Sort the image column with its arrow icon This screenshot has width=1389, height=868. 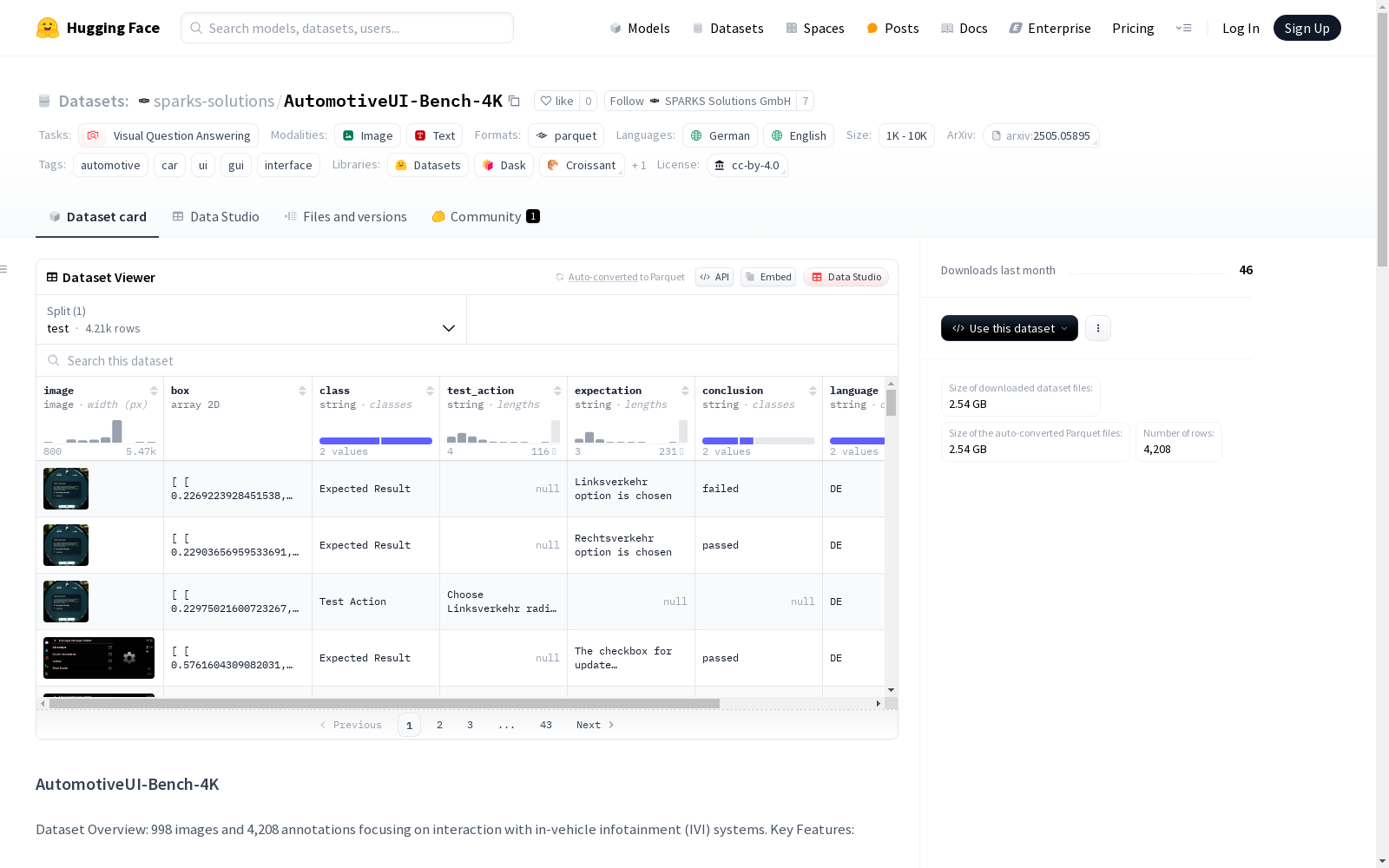154,391
